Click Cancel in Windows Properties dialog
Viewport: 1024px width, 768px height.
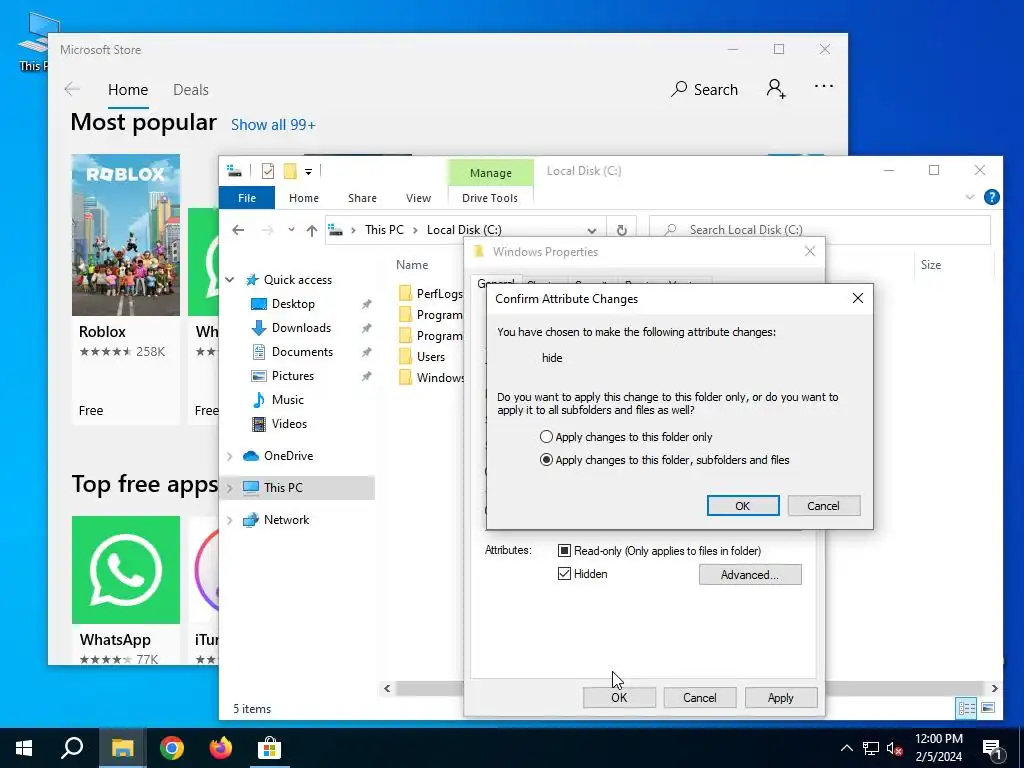699,697
